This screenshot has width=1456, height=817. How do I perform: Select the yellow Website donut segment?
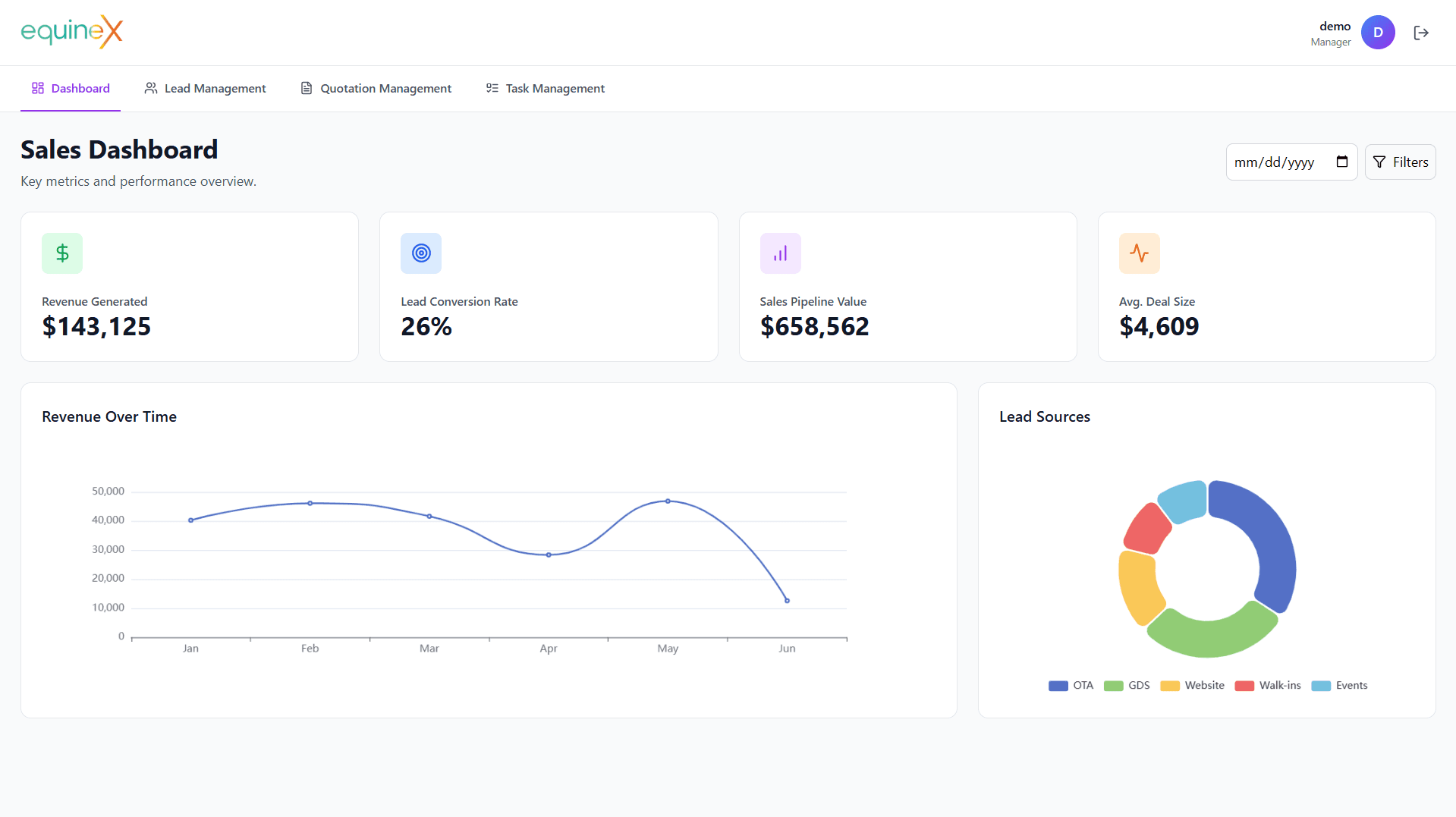pyautogui.click(x=1138, y=586)
